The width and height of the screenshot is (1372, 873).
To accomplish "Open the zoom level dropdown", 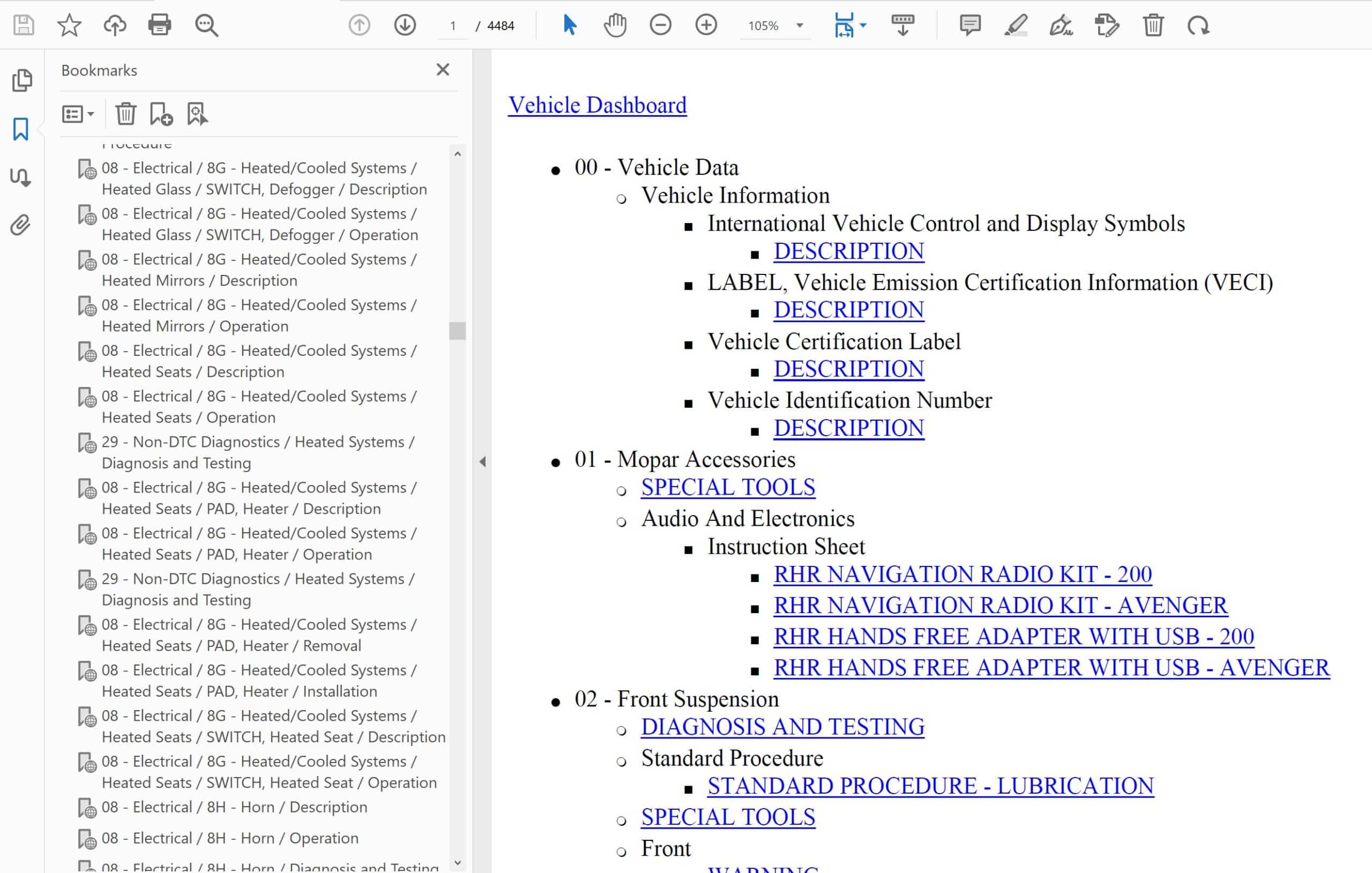I will pos(800,26).
